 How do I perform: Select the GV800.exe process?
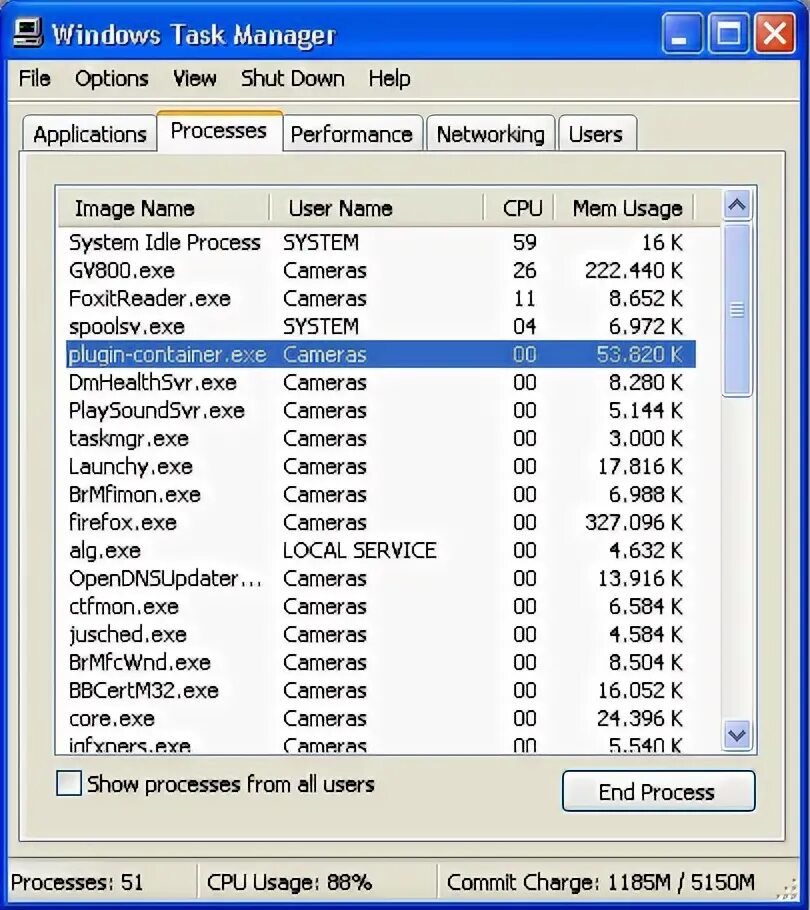pos(381,270)
